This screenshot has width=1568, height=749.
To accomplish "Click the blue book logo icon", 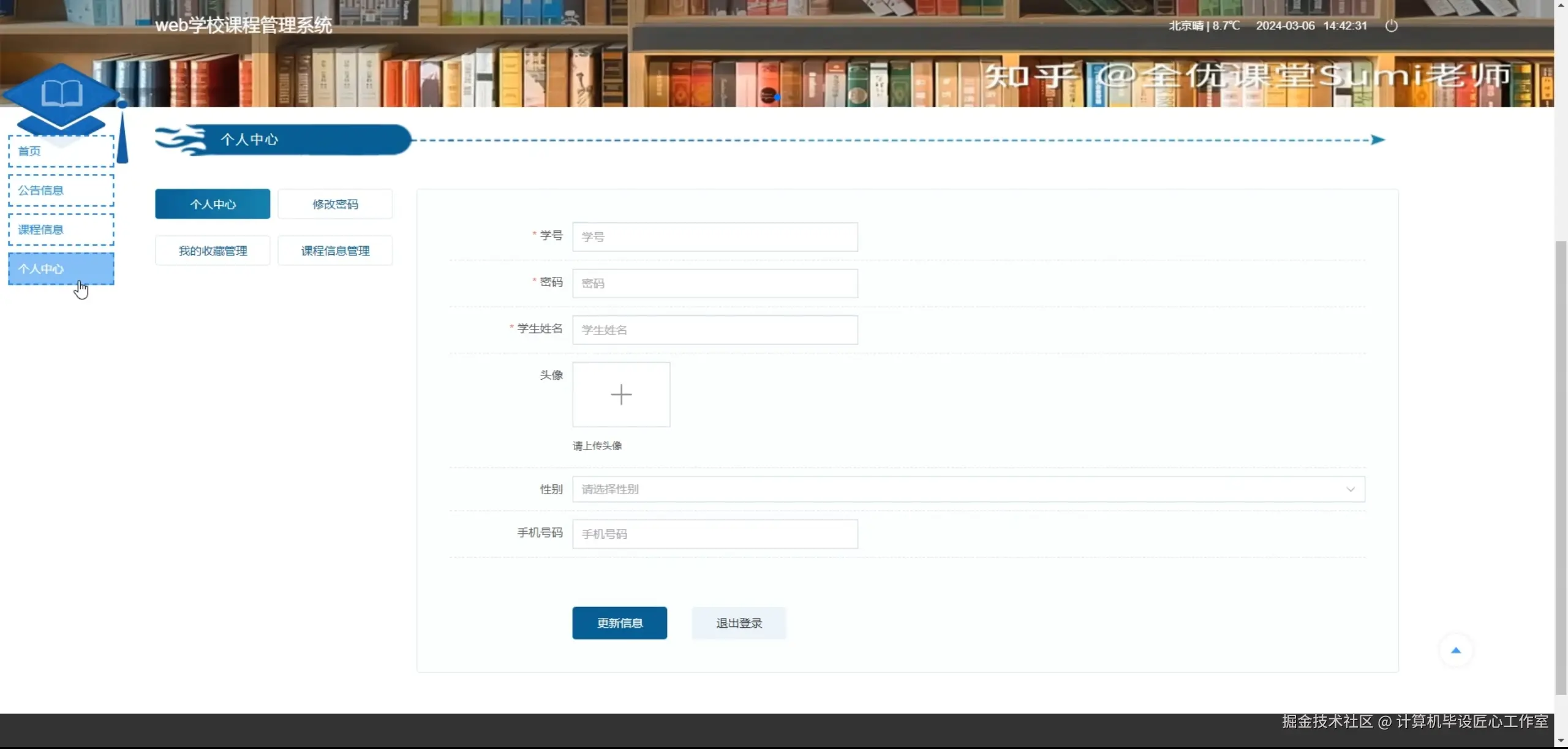I will pyautogui.click(x=61, y=94).
